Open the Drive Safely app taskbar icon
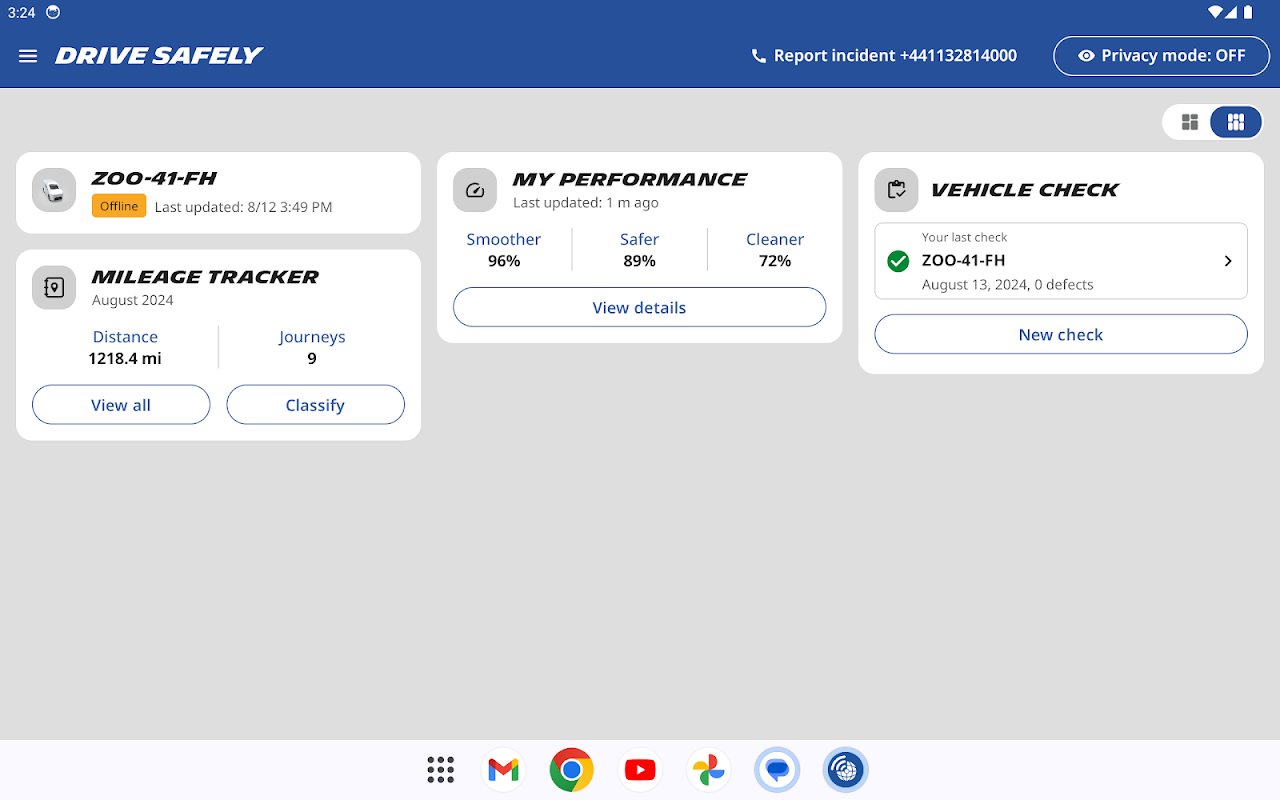This screenshot has width=1280, height=800. coord(845,770)
